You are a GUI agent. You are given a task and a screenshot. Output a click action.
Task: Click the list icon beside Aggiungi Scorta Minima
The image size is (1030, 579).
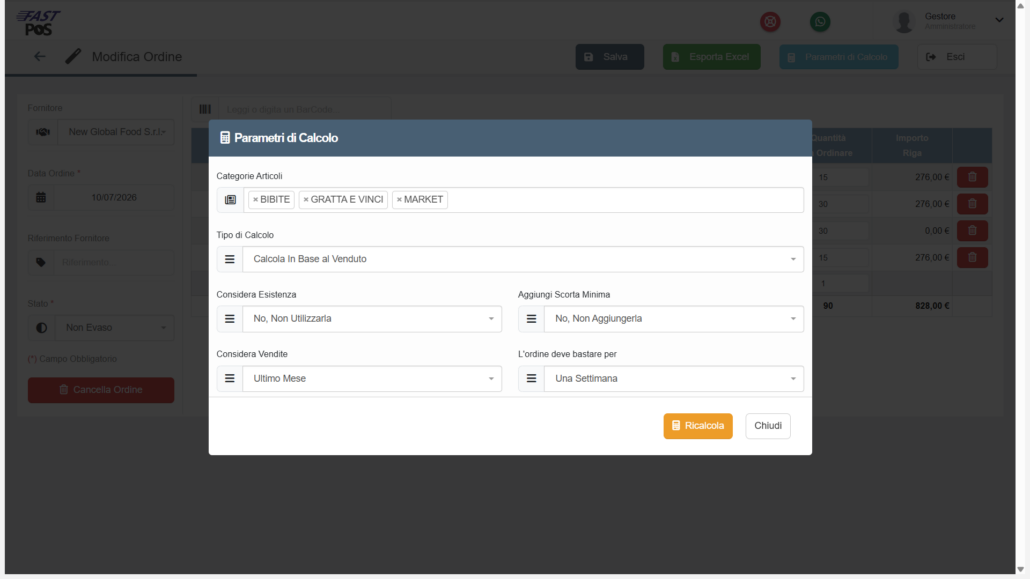[x=531, y=319]
